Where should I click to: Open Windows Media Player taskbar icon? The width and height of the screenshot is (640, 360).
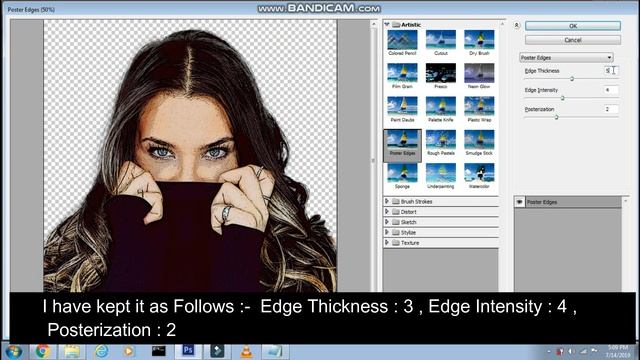coord(129,351)
